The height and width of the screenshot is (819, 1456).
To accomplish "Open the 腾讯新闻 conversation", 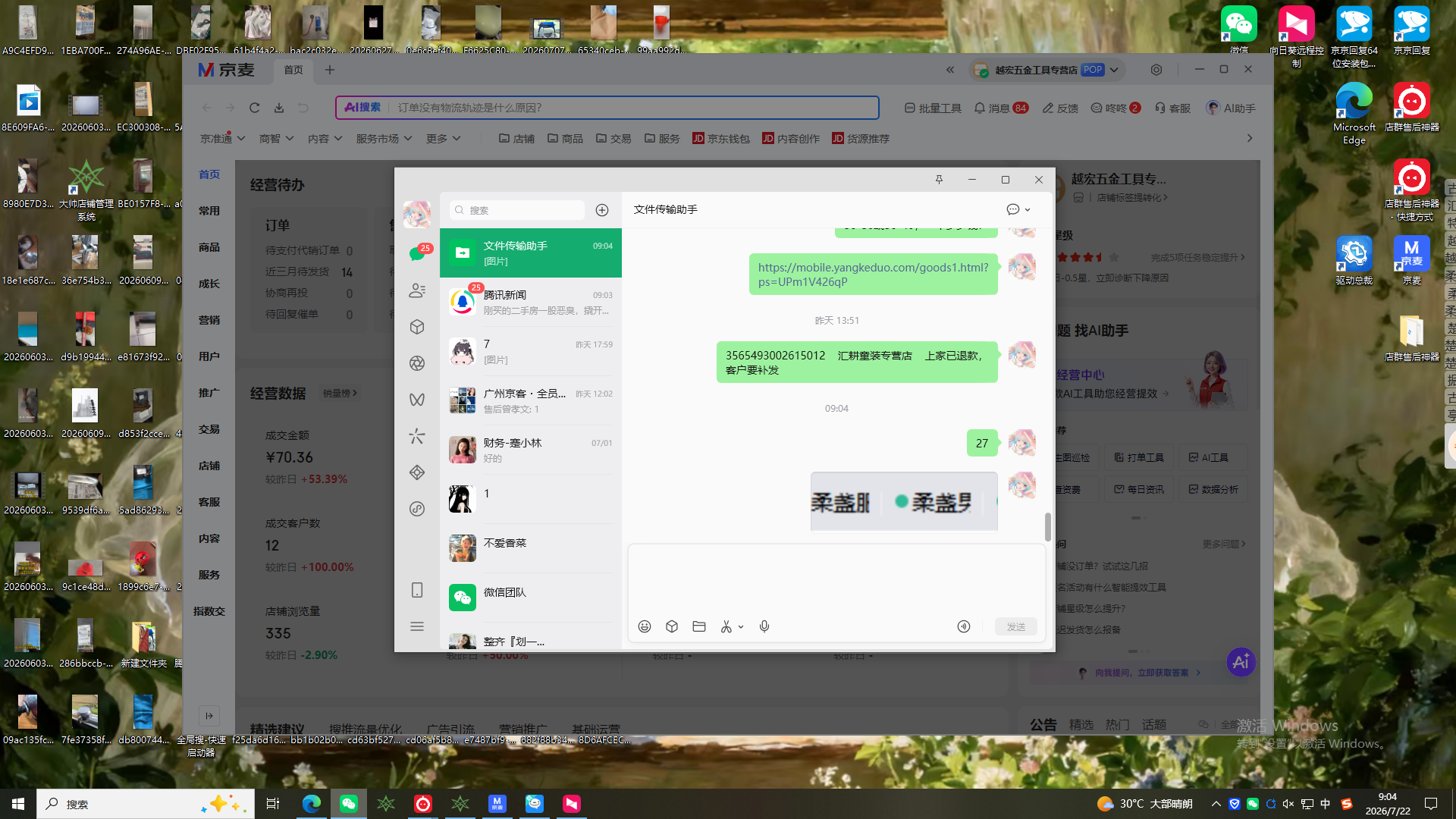I will [531, 302].
